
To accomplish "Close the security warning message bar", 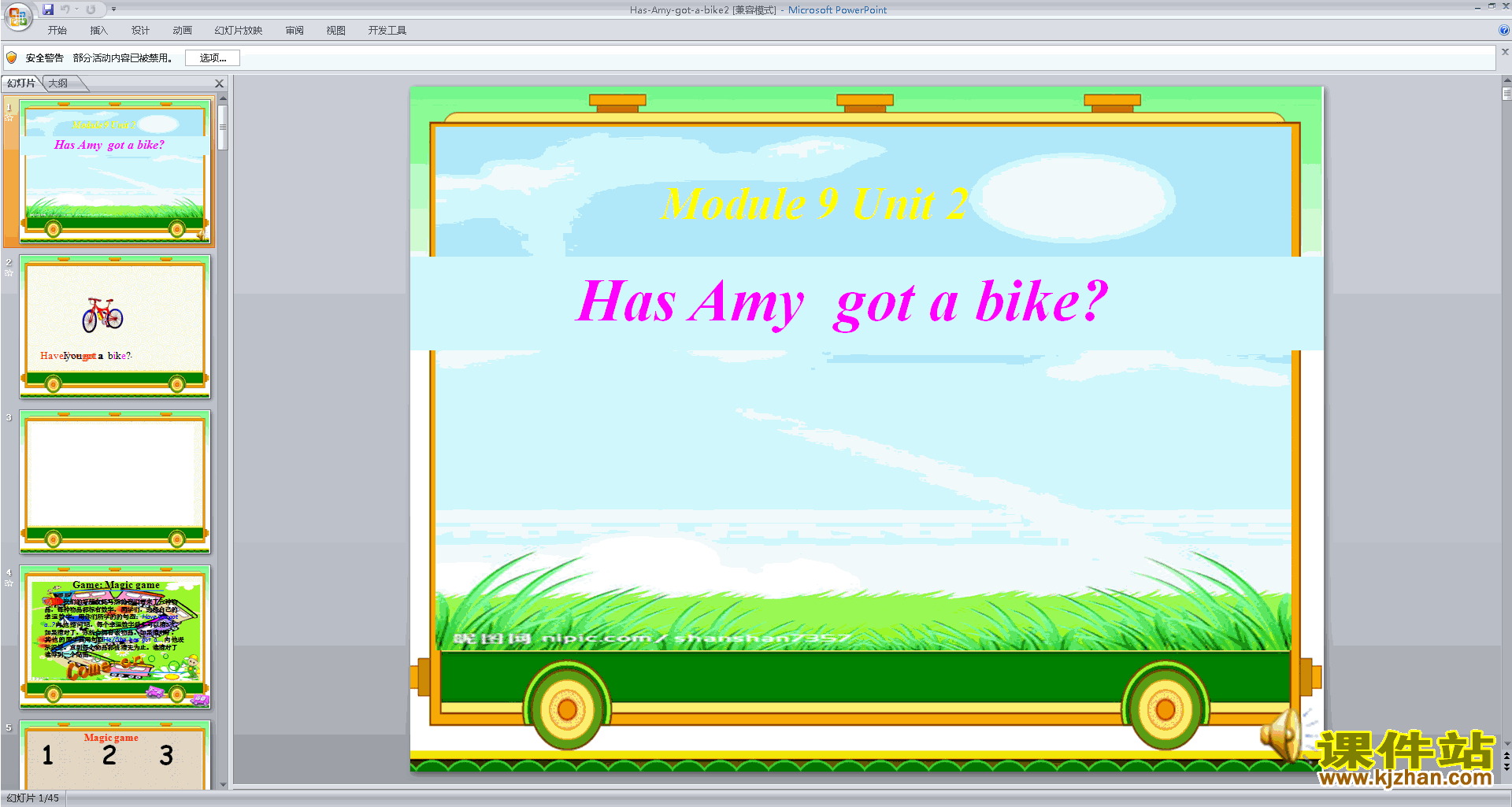I will coord(1505,52).
